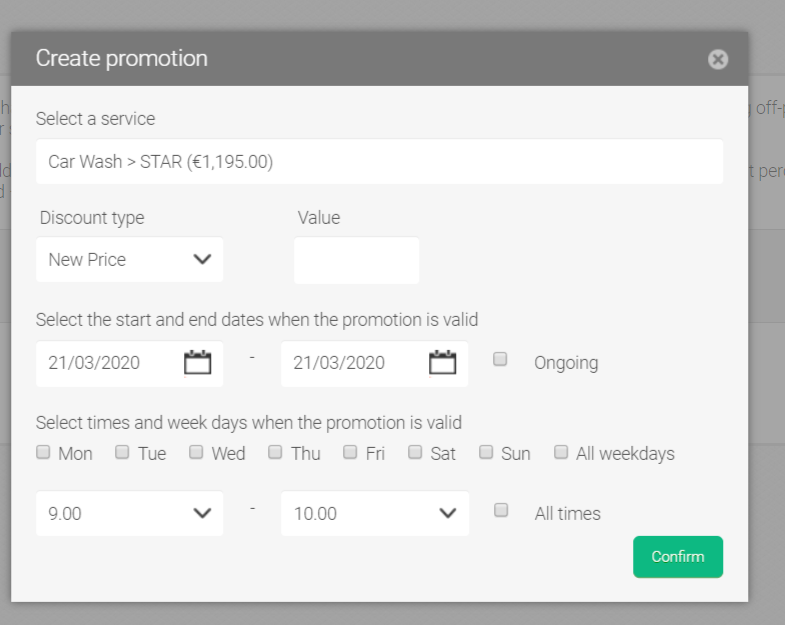The image size is (785, 625).
Task: Open the 10.00 end time dropdown
Action: [374, 513]
